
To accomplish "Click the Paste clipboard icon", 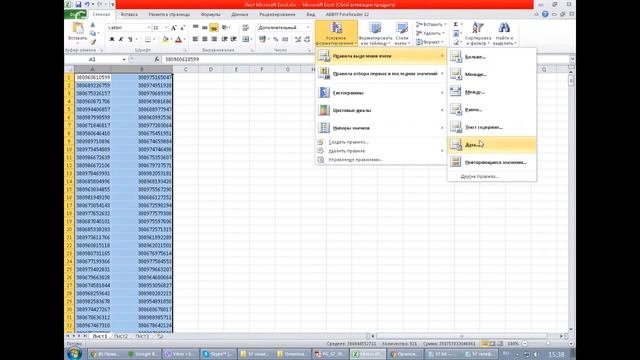I will (x=78, y=29).
